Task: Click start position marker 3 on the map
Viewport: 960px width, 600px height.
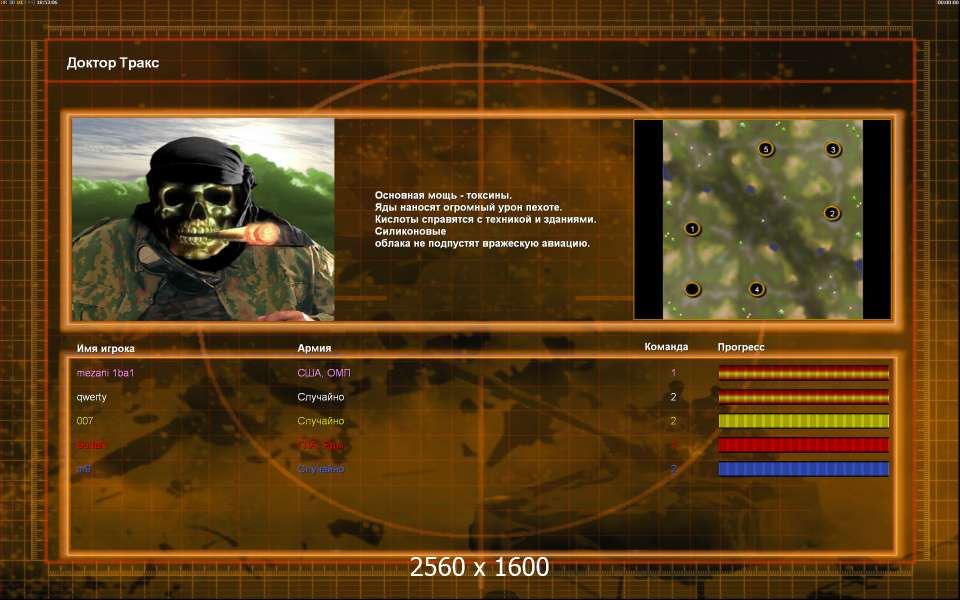Action: (833, 149)
